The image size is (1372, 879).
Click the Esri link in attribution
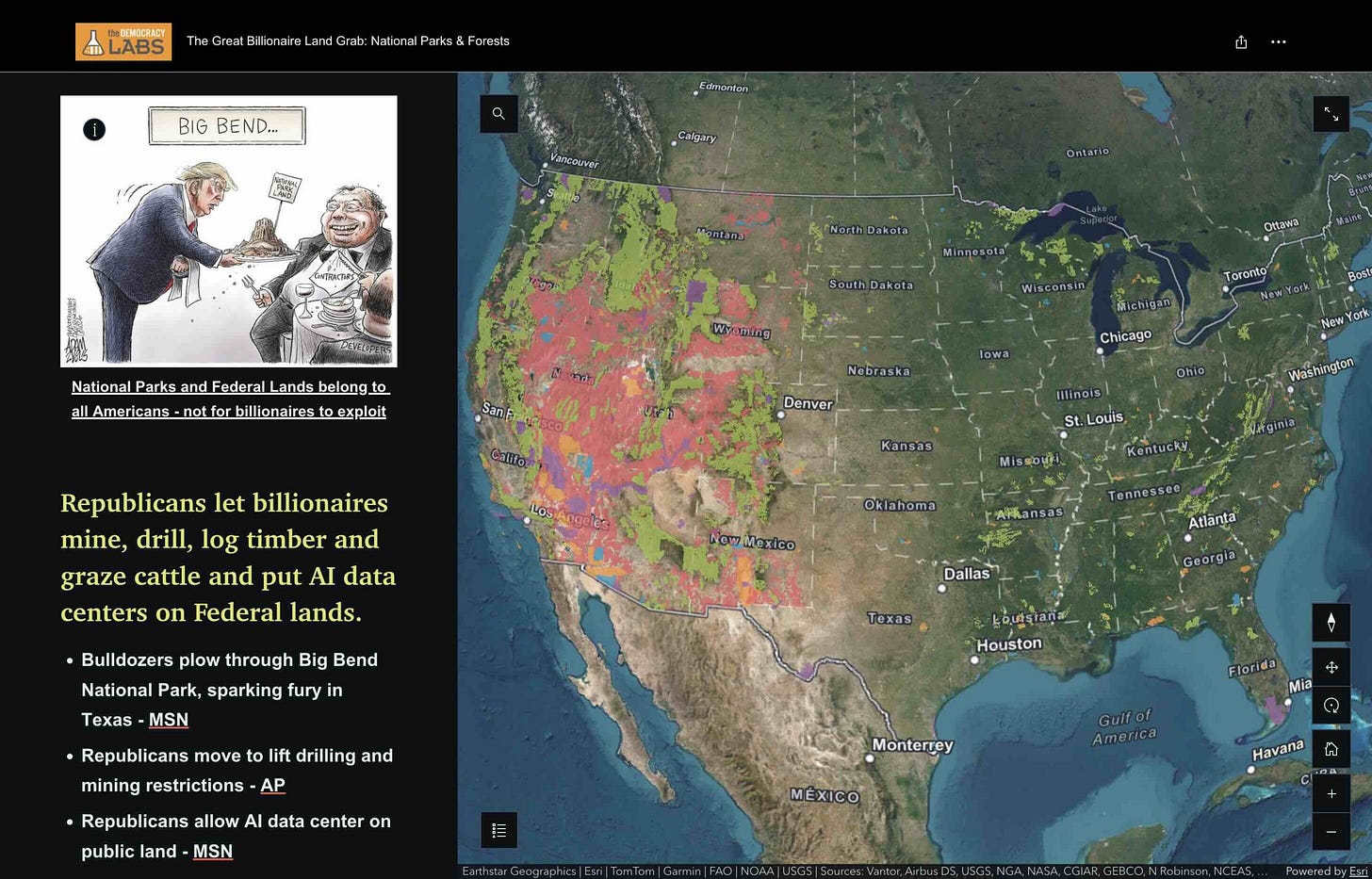tap(1358, 871)
